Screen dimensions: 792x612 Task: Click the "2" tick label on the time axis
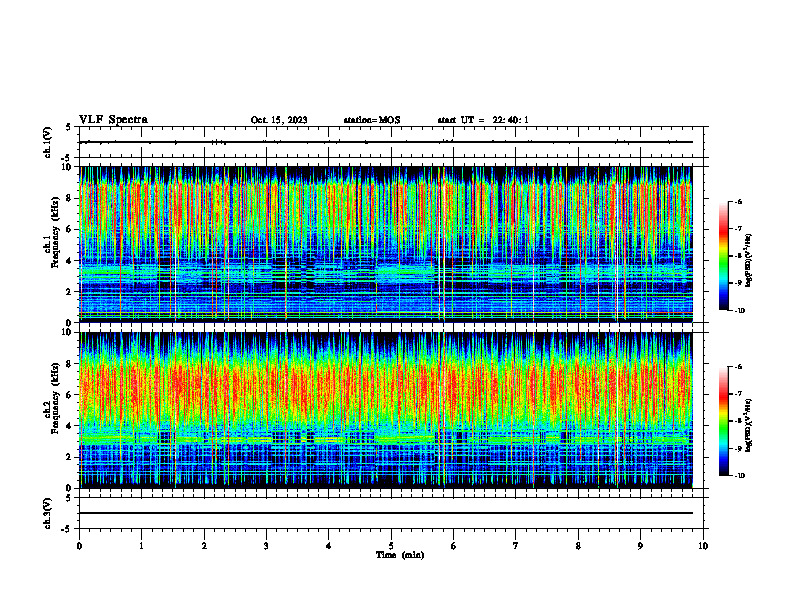coord(204,546)
